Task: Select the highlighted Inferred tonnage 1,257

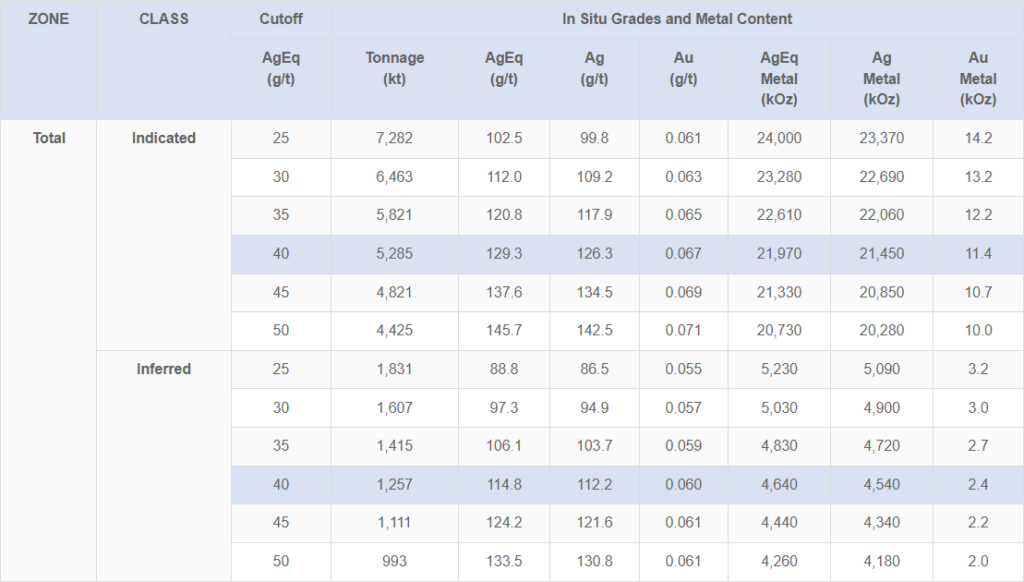Action: [x=394, y=485]
